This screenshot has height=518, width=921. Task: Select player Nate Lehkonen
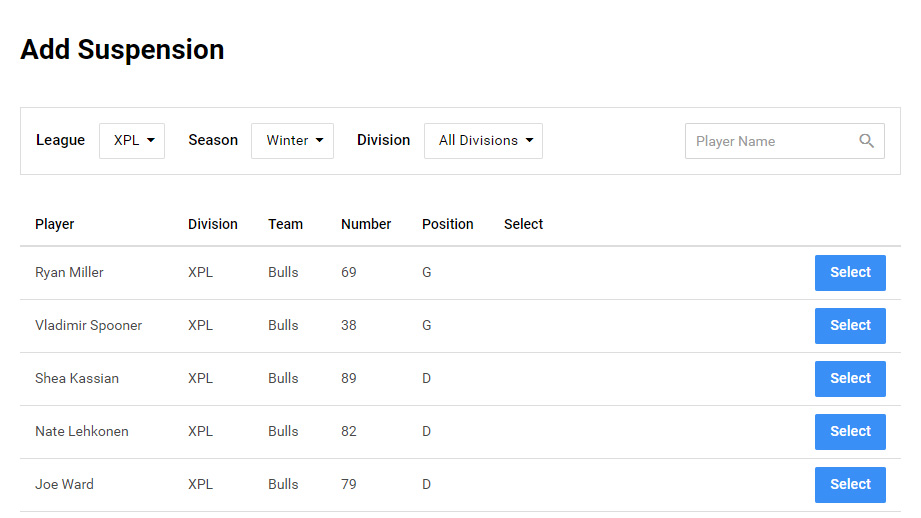pyautogui.click(x=850, y=432)
